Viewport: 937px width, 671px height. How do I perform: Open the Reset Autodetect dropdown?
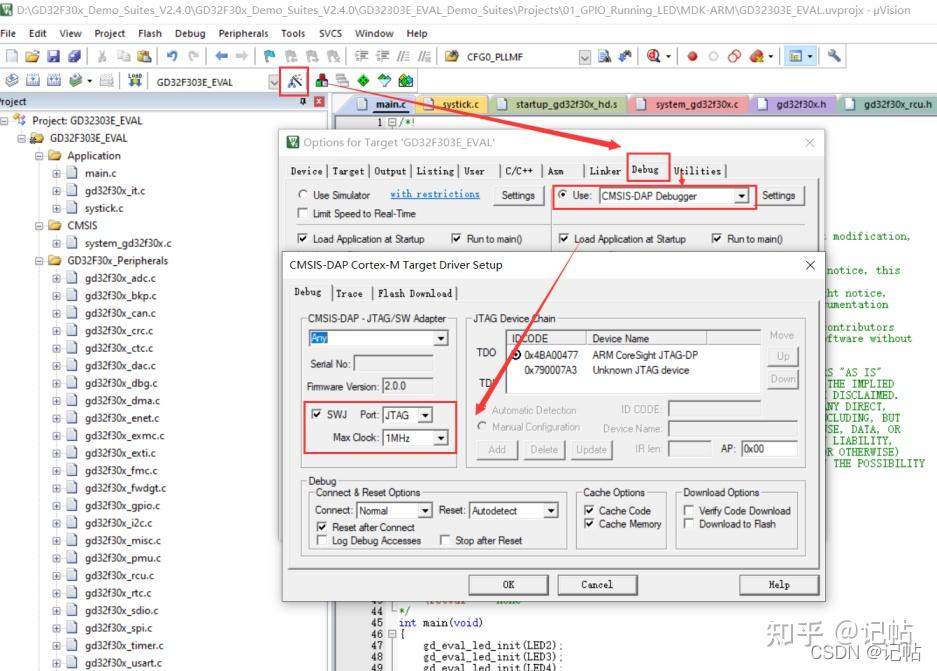[x=551, y=510]
